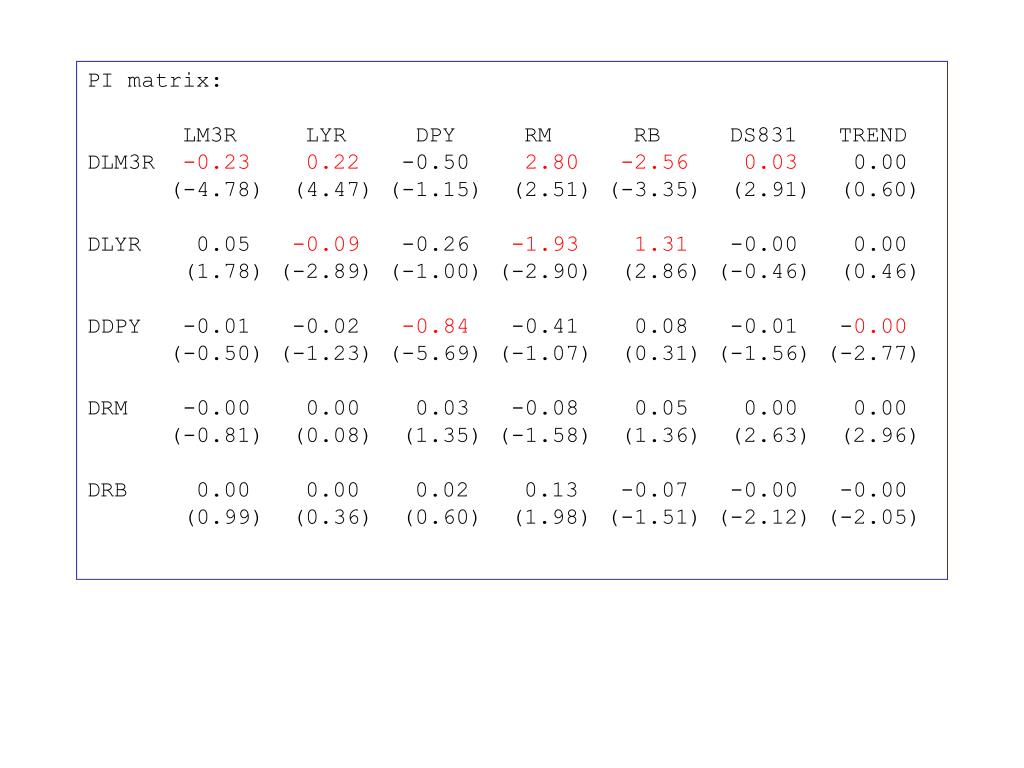This screenshot has height=768, width=1024.
Task: Click the (-2.77) t-statistic under TREND
Action: pos(873,353)
